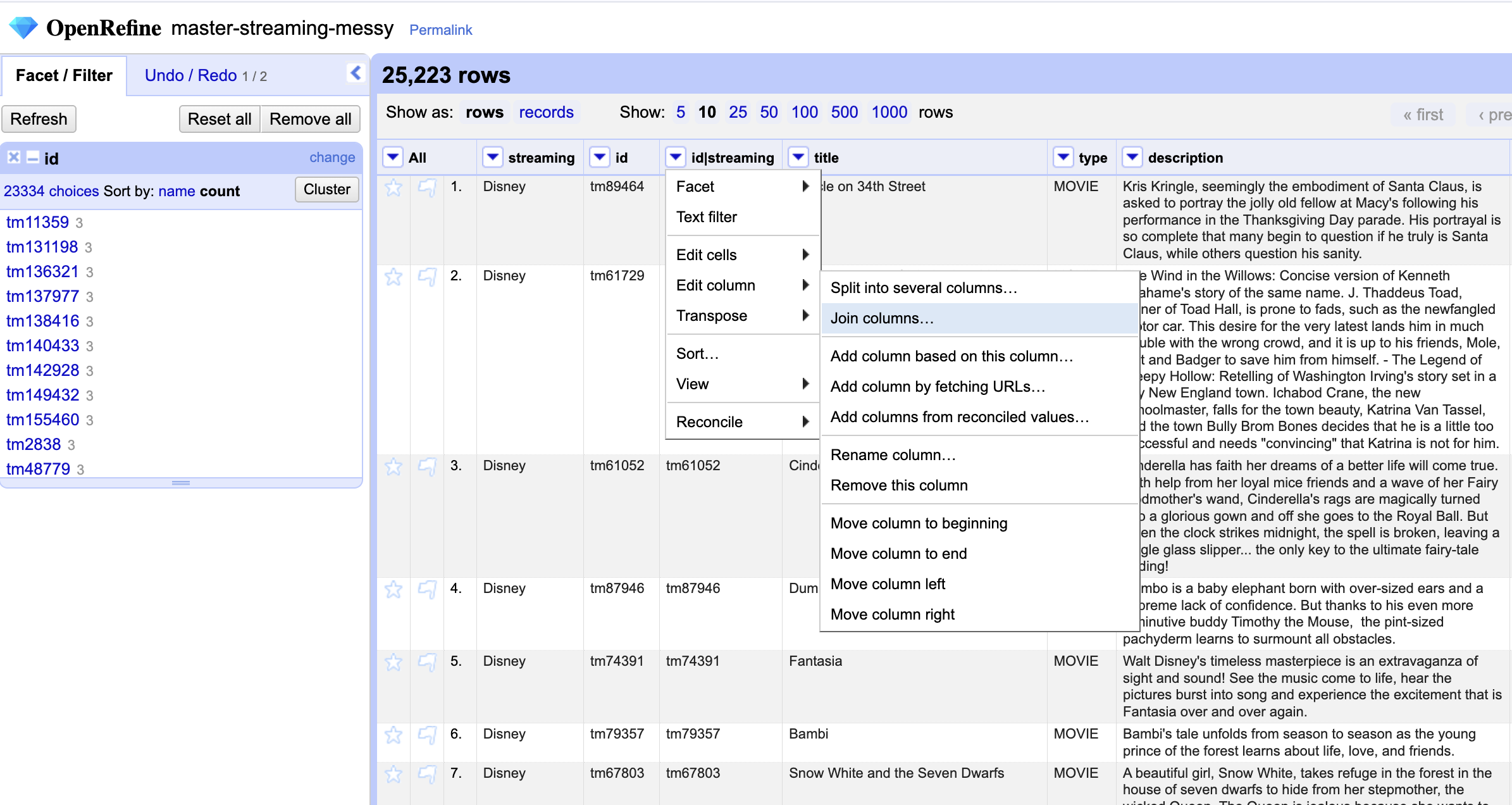Select facet value tm11359
Viewport: 1512px width, 805px height.
[x=37, y=222]
